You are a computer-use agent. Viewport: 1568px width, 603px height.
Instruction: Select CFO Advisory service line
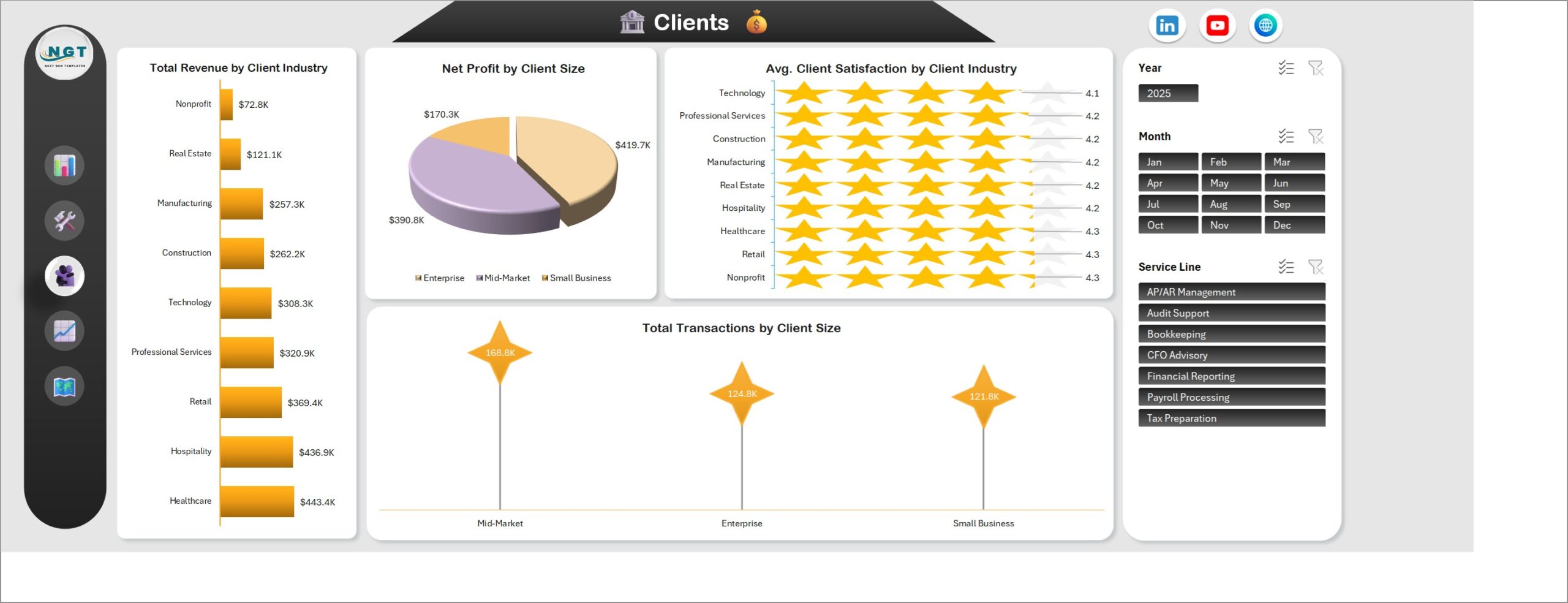click(1232, 355)
